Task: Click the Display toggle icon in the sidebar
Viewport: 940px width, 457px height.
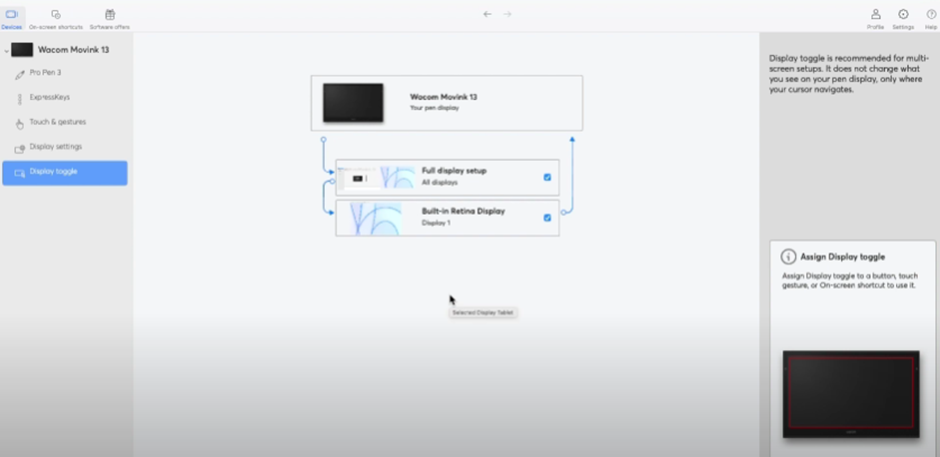Action: click(20, 173)
